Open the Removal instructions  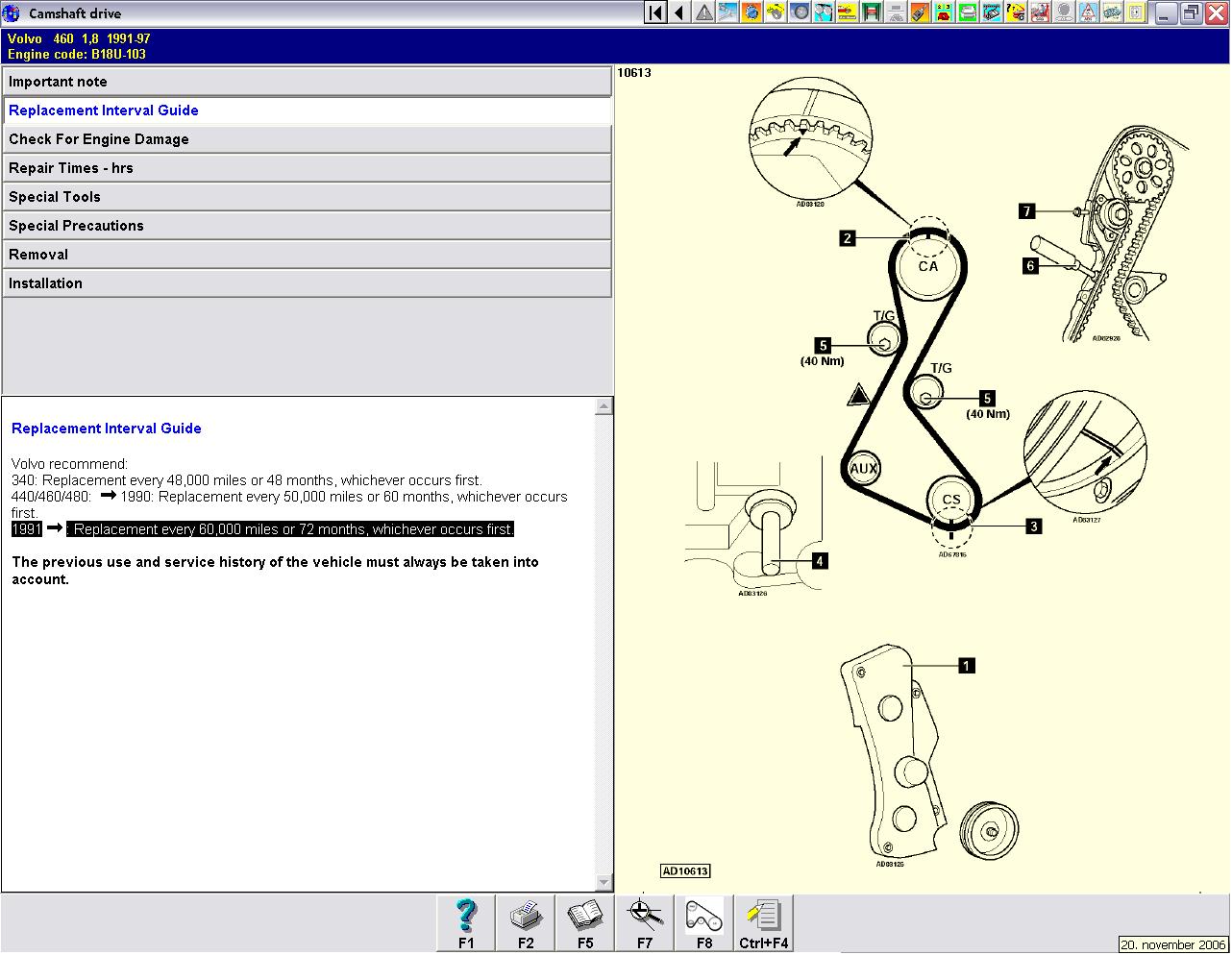pyautogui.click(x=308, y=255)
